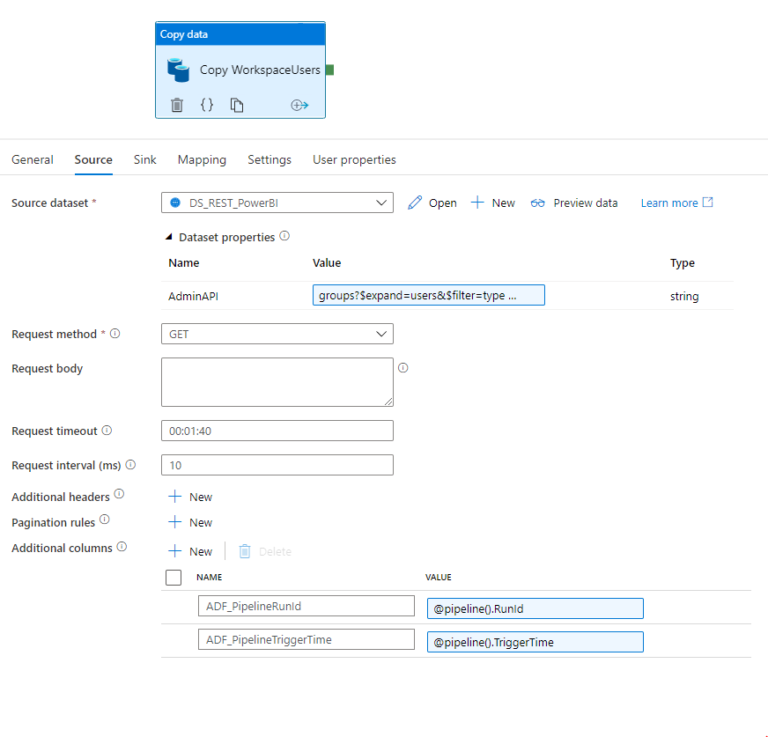Open the Mapping tab
Viewport: 768px width, 737px height.
(x=202, y=160)
